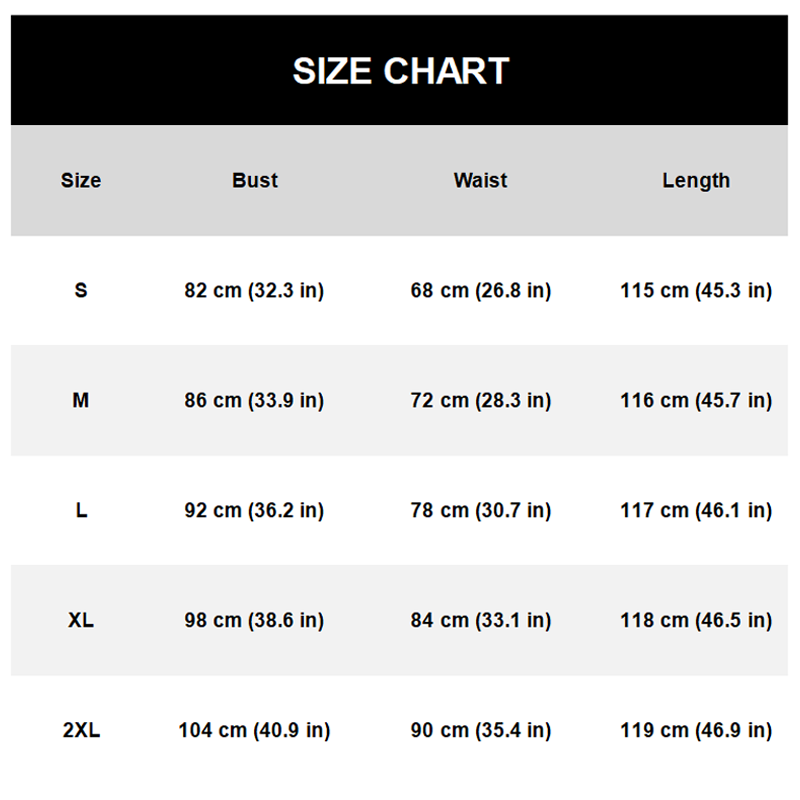This screenshot has width=800, height=800.
Task: Select bust value 86 cm (33.9 in)
Action: (x=254, y=401)
